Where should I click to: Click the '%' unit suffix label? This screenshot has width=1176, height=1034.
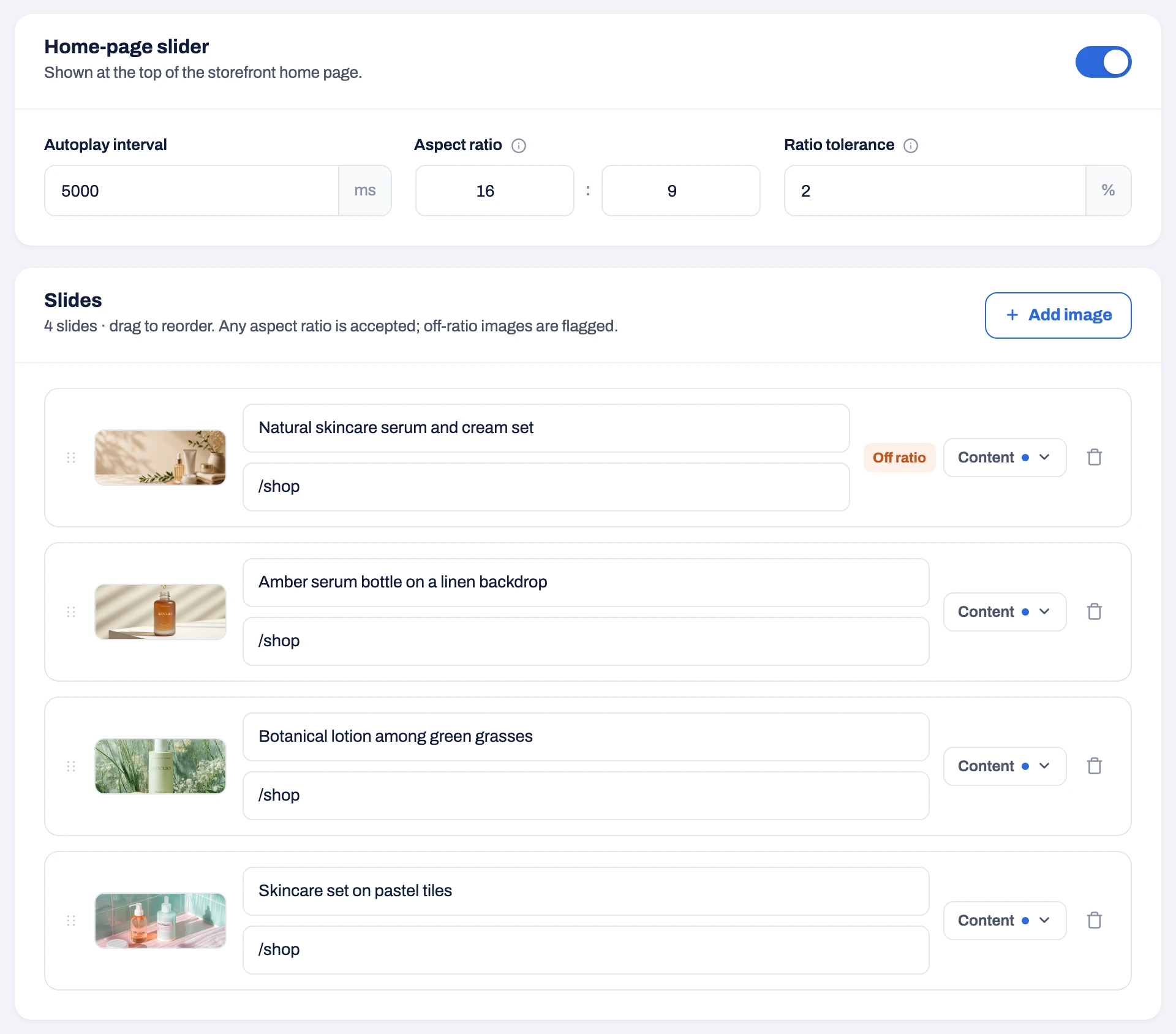click(1108, 191)
